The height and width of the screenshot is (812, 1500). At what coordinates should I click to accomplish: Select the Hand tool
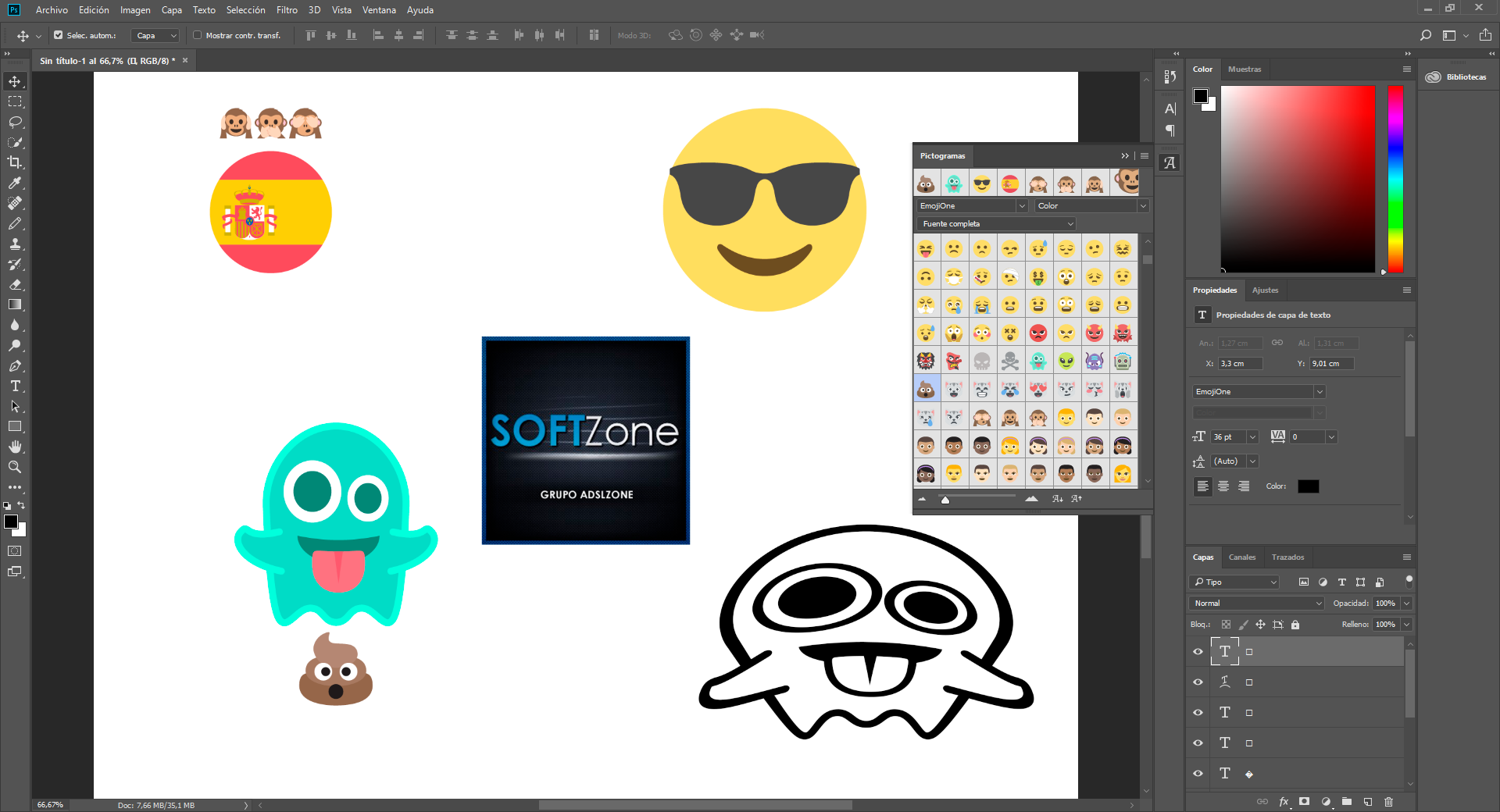pos(15,447)
